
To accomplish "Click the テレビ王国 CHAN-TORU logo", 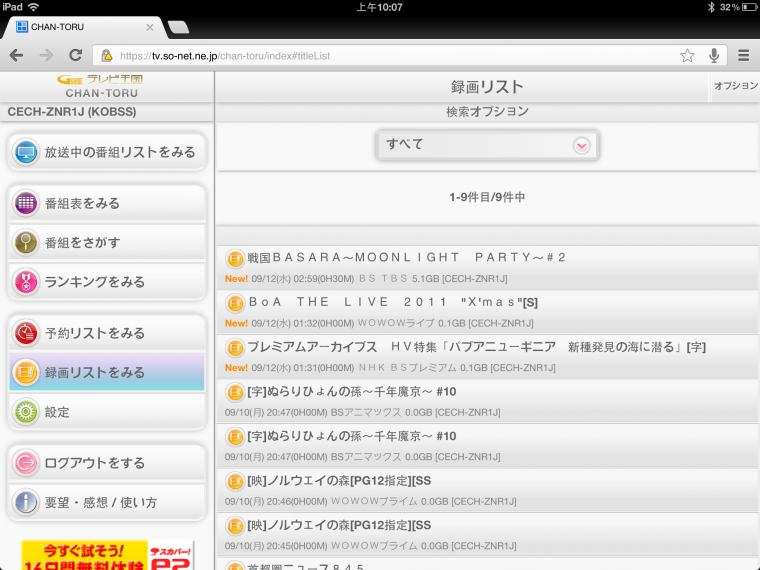I will (x=101, y=86).
